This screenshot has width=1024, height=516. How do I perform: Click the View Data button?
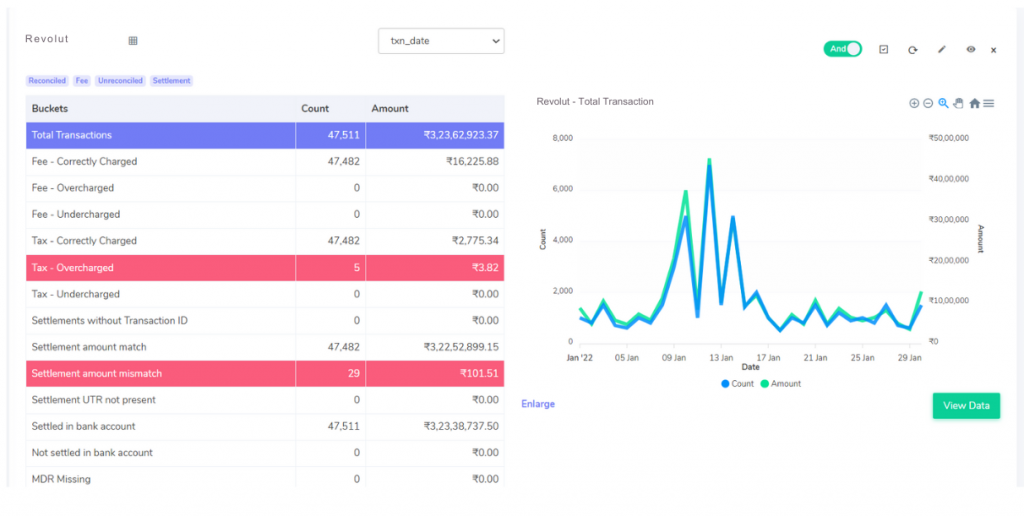966,406
